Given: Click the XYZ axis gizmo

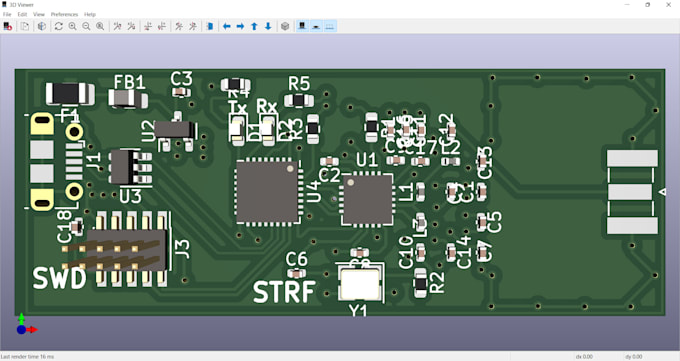Looking at the screenshot, I should 26,325.
